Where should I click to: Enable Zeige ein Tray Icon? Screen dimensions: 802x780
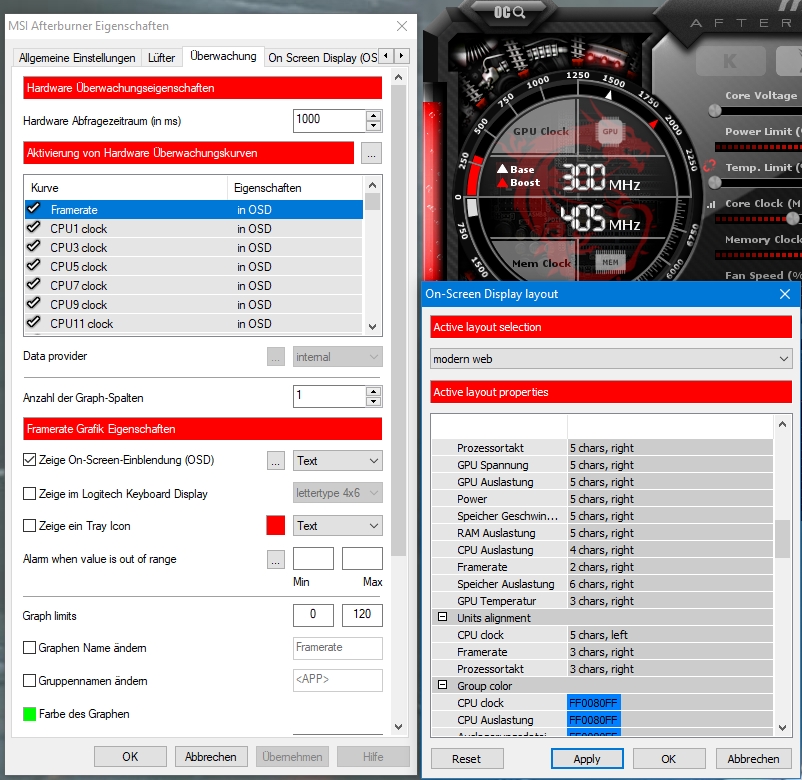[30, 526]
